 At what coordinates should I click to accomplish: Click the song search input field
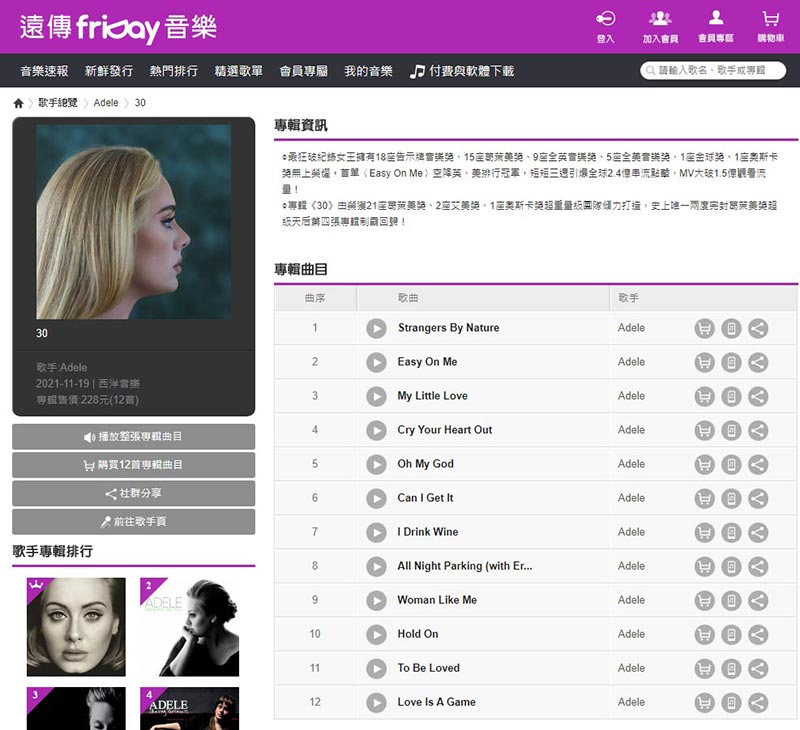click(713, 70)
